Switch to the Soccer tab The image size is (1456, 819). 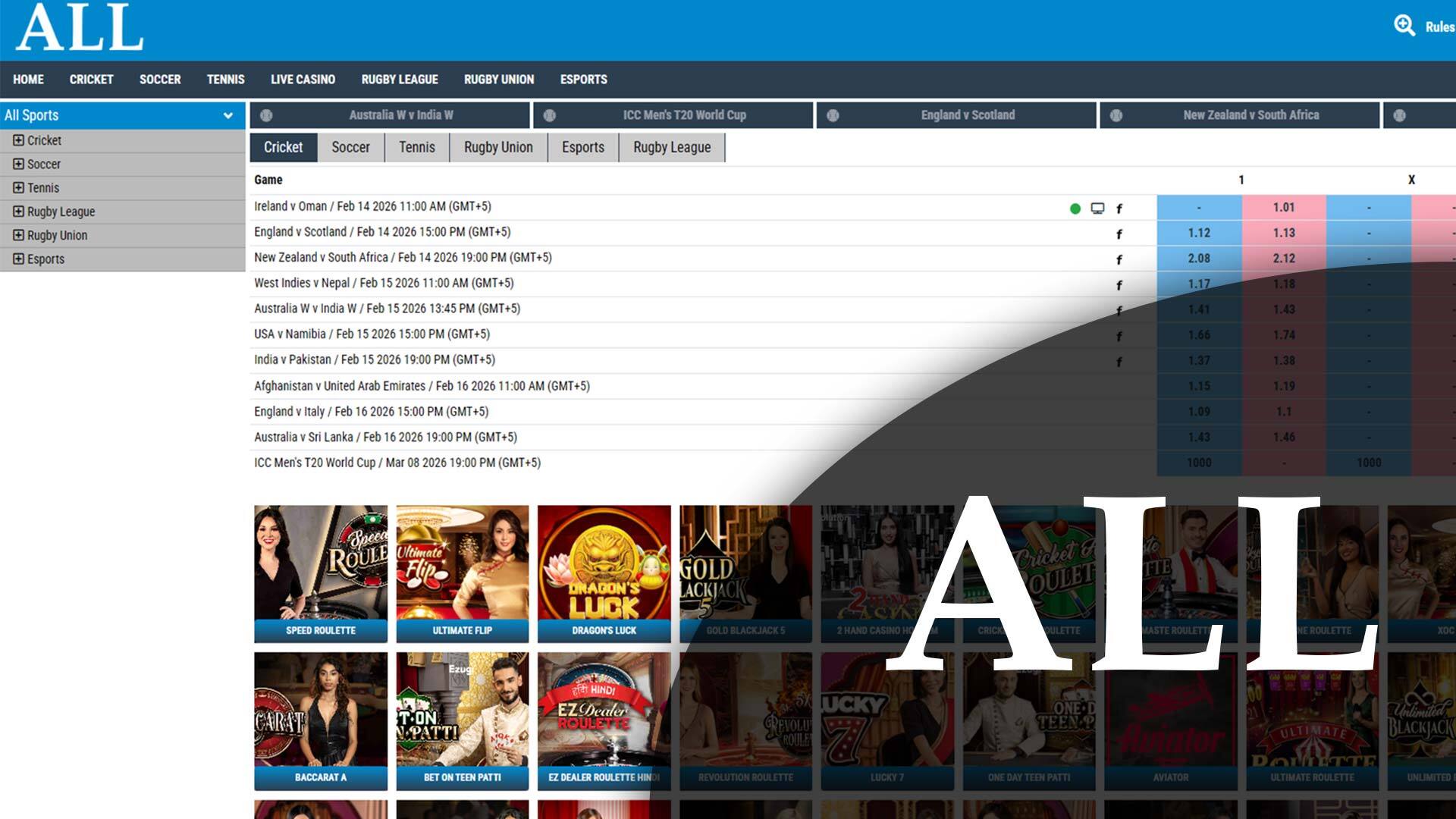pos(350,147)
